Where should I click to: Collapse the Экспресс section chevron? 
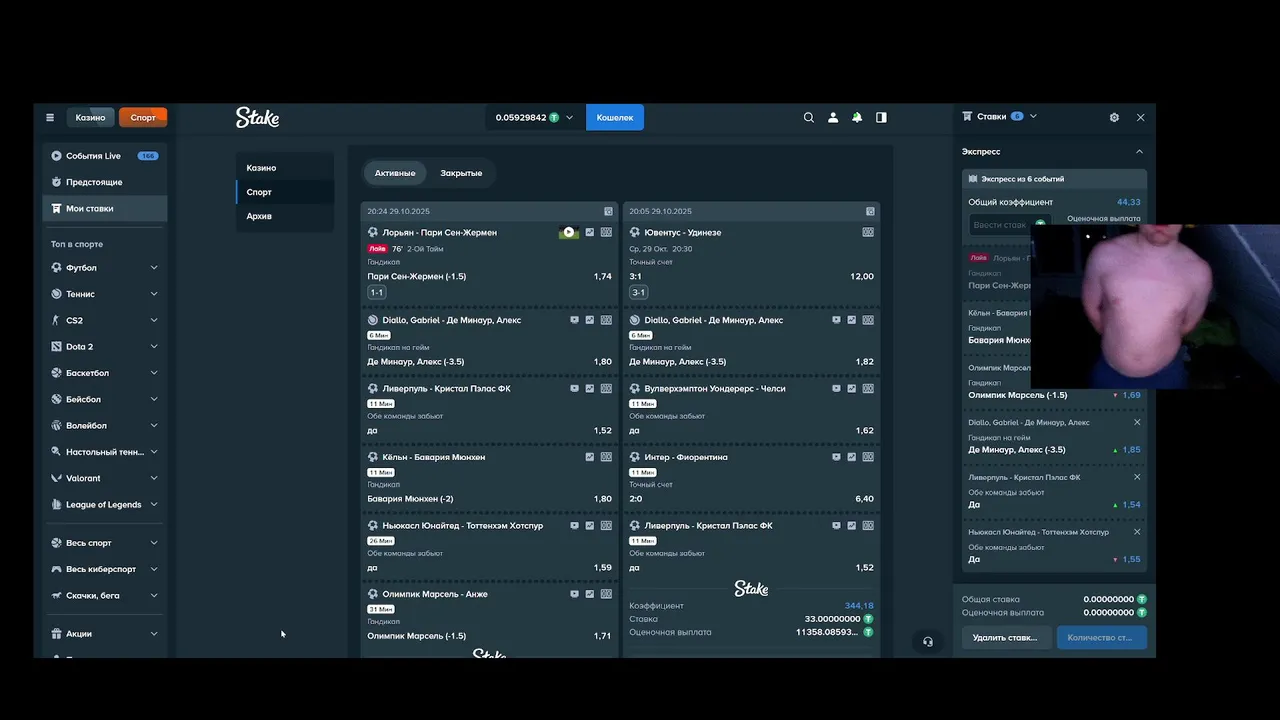pos(1139,152)
